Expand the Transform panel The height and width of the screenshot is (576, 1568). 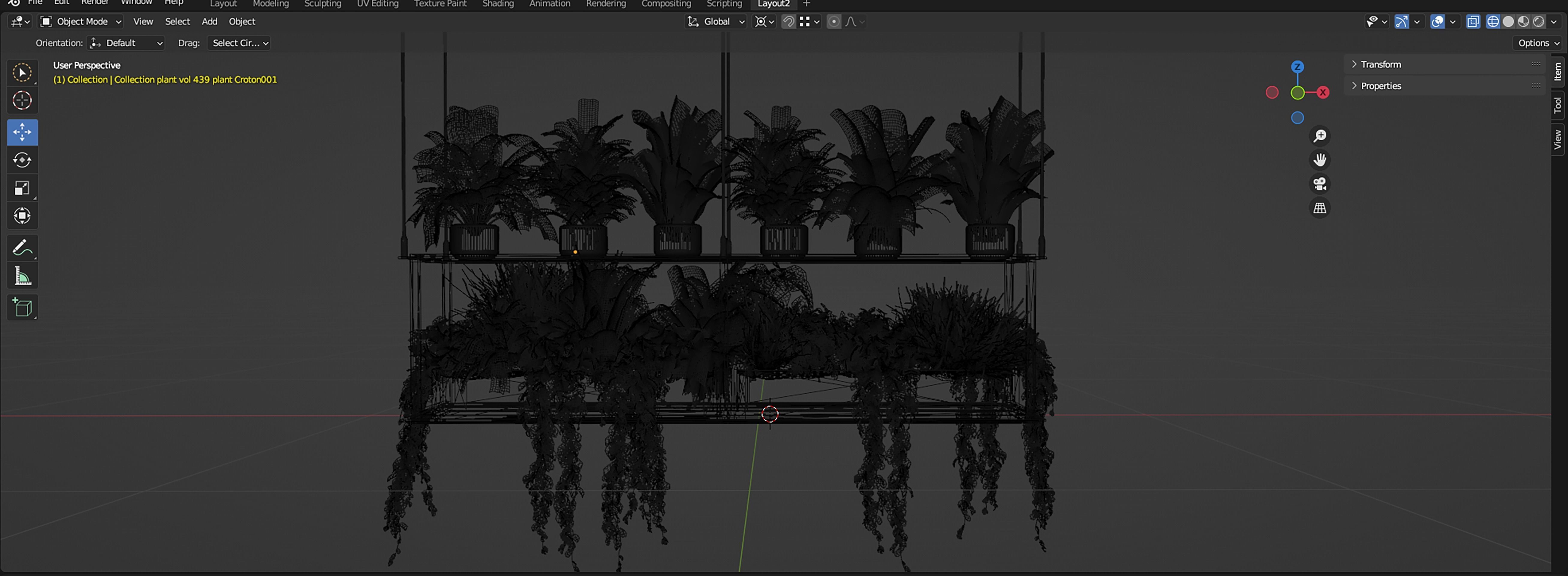(1444, 64)
